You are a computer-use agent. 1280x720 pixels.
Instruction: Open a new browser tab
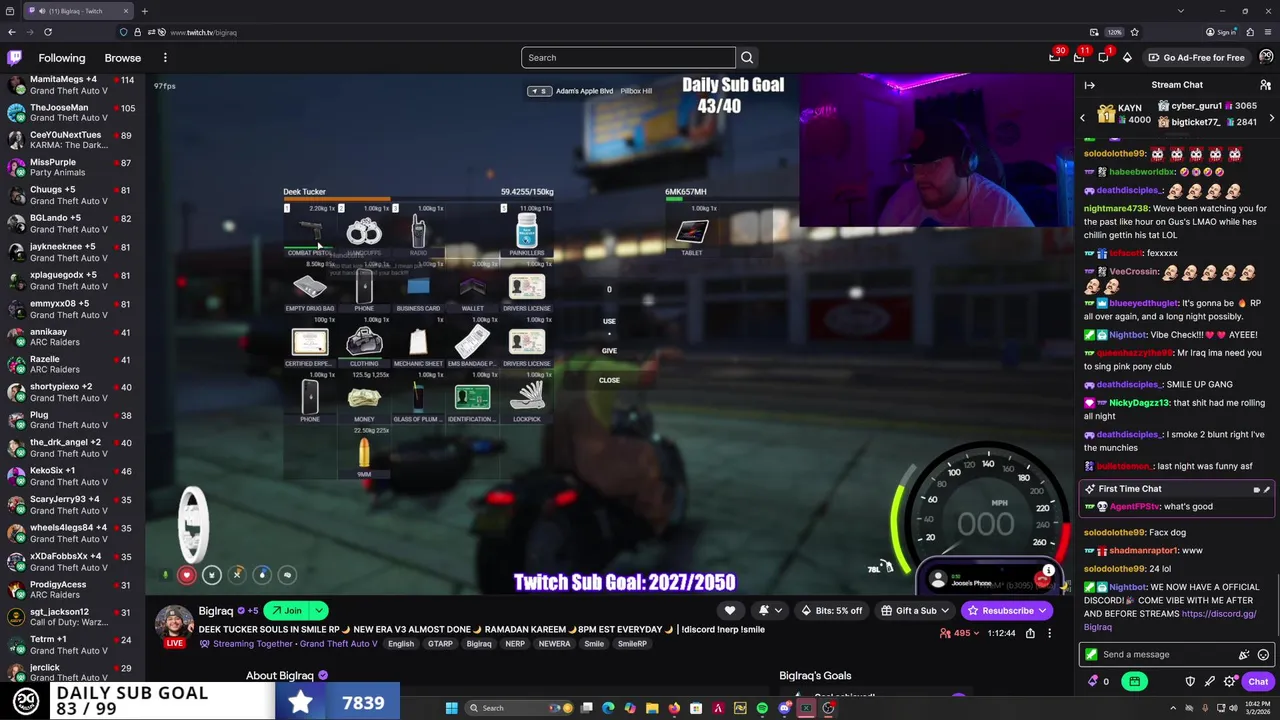pyautogui.click(x=144, y=11)
